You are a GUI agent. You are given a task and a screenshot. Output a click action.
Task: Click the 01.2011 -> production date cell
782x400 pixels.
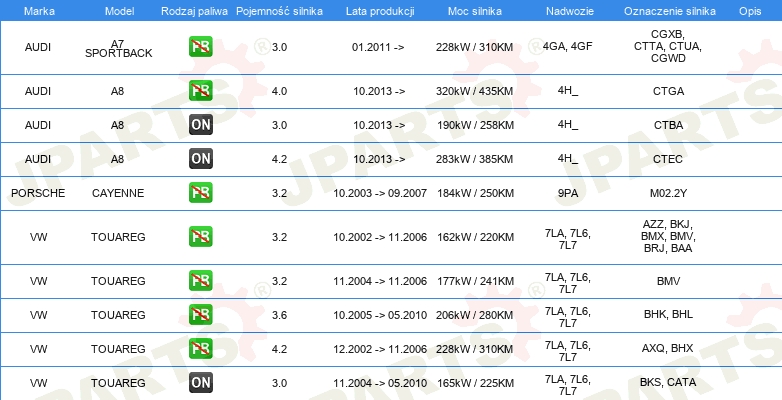378,47
